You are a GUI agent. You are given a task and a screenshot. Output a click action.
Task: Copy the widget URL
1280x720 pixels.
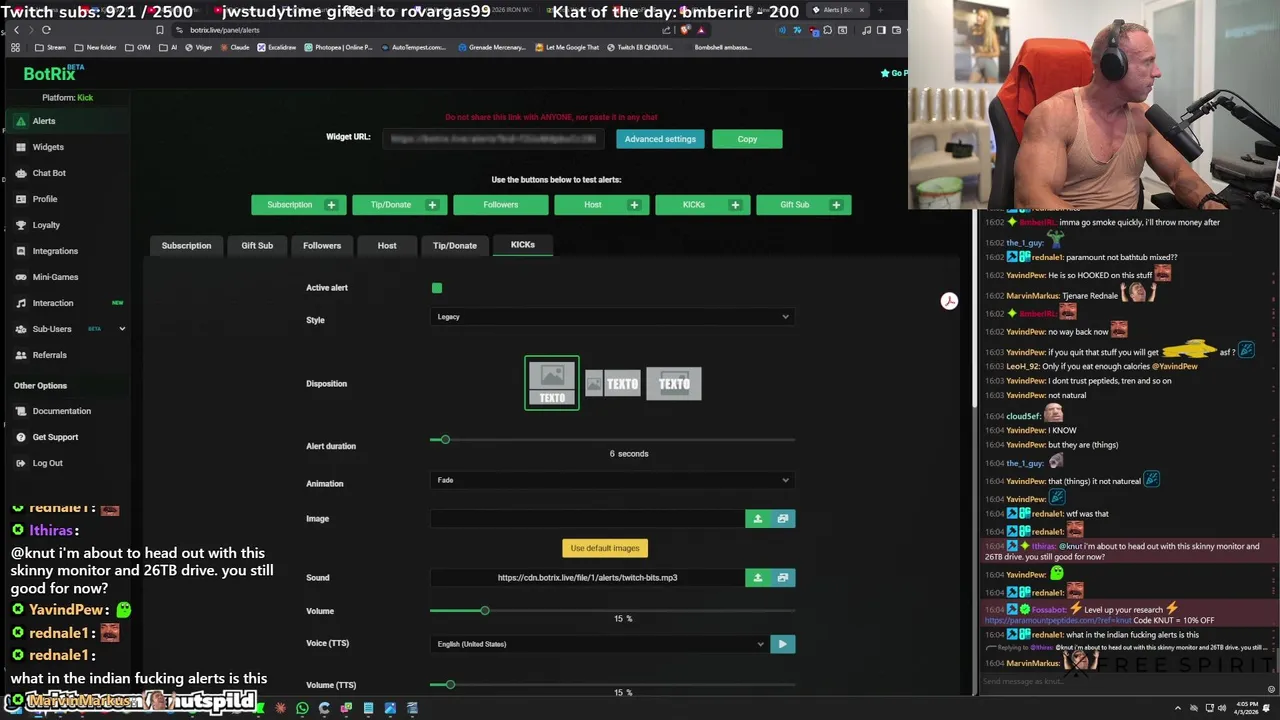tap(747, 139)
